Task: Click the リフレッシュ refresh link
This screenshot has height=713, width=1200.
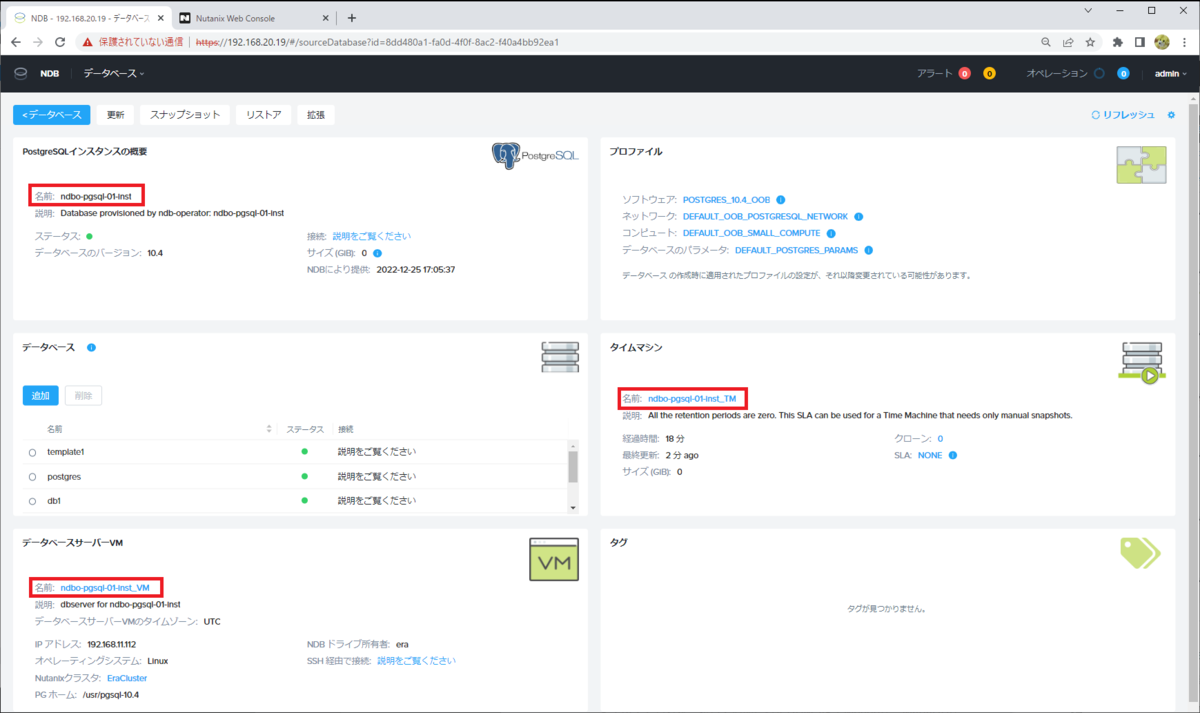Action: (x=1123, y=115)
